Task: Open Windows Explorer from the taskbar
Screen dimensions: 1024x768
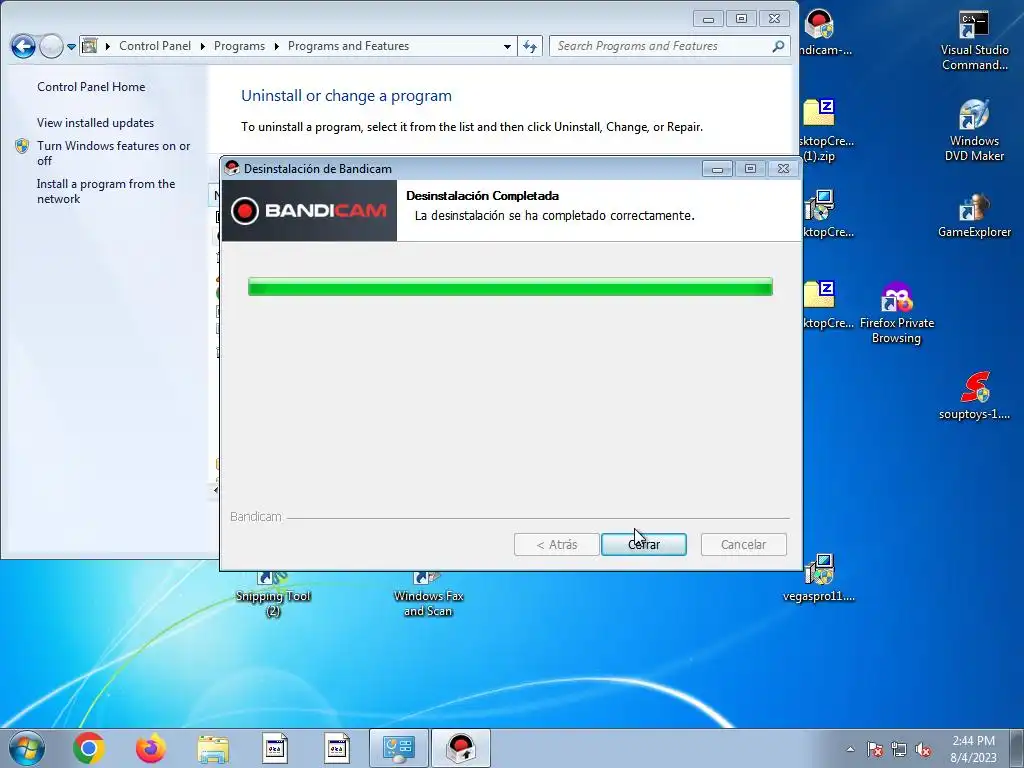Action: pyautogui.click(x=213, y=748)
